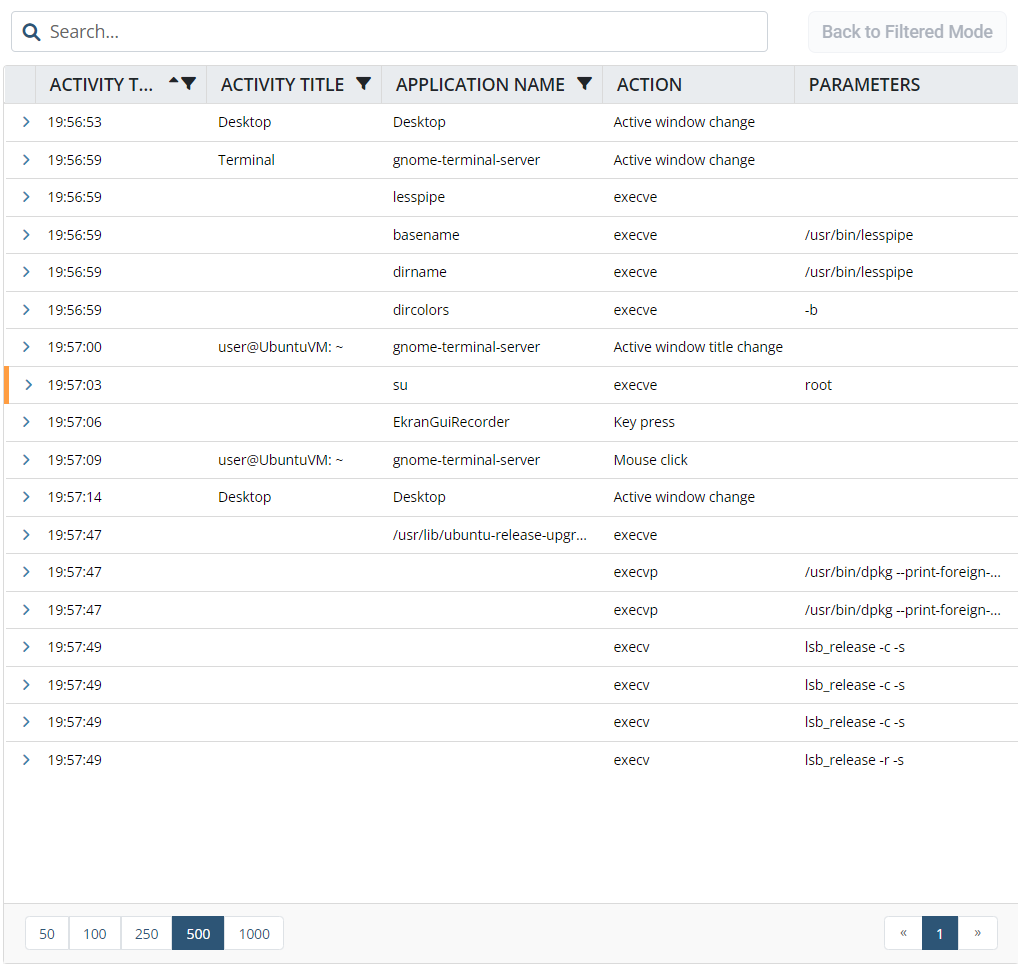The height and width of the screenshot is (964, 1018).
Task: Click the Back to Filtered Mode button
Action: coord(907,32)
